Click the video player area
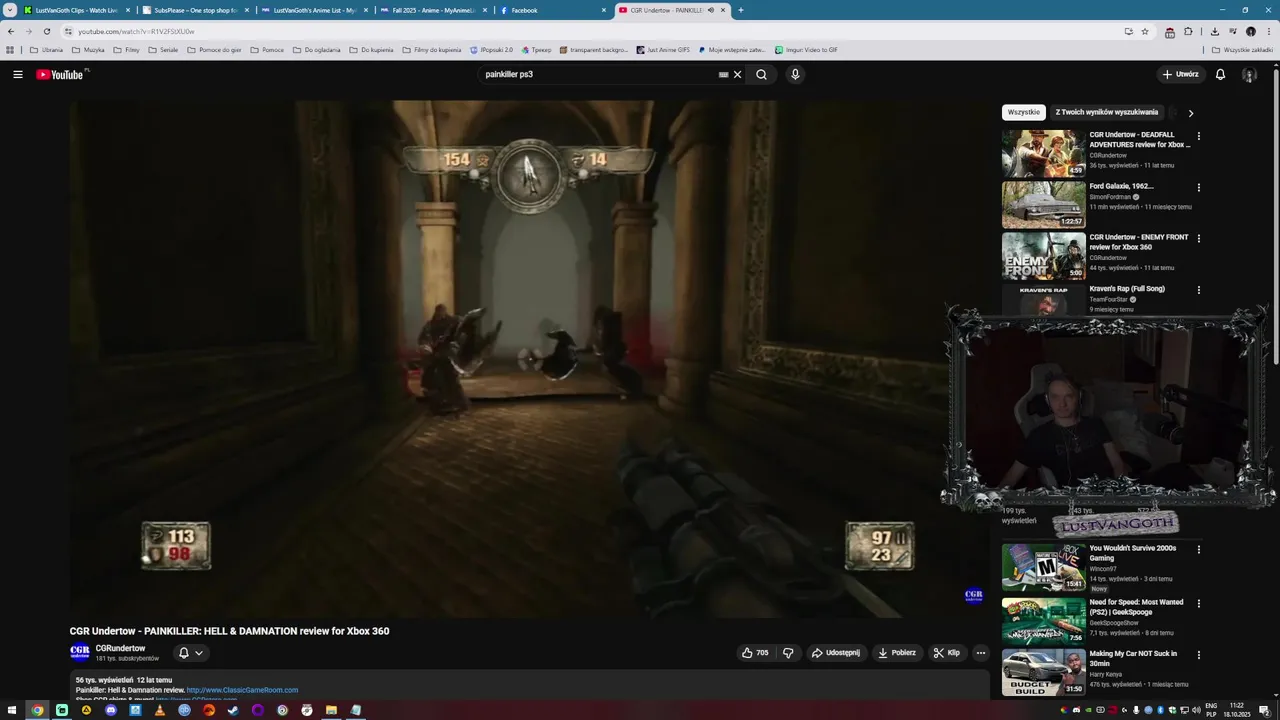Viewport: 1280px width, 720px height. pos(528,359)
